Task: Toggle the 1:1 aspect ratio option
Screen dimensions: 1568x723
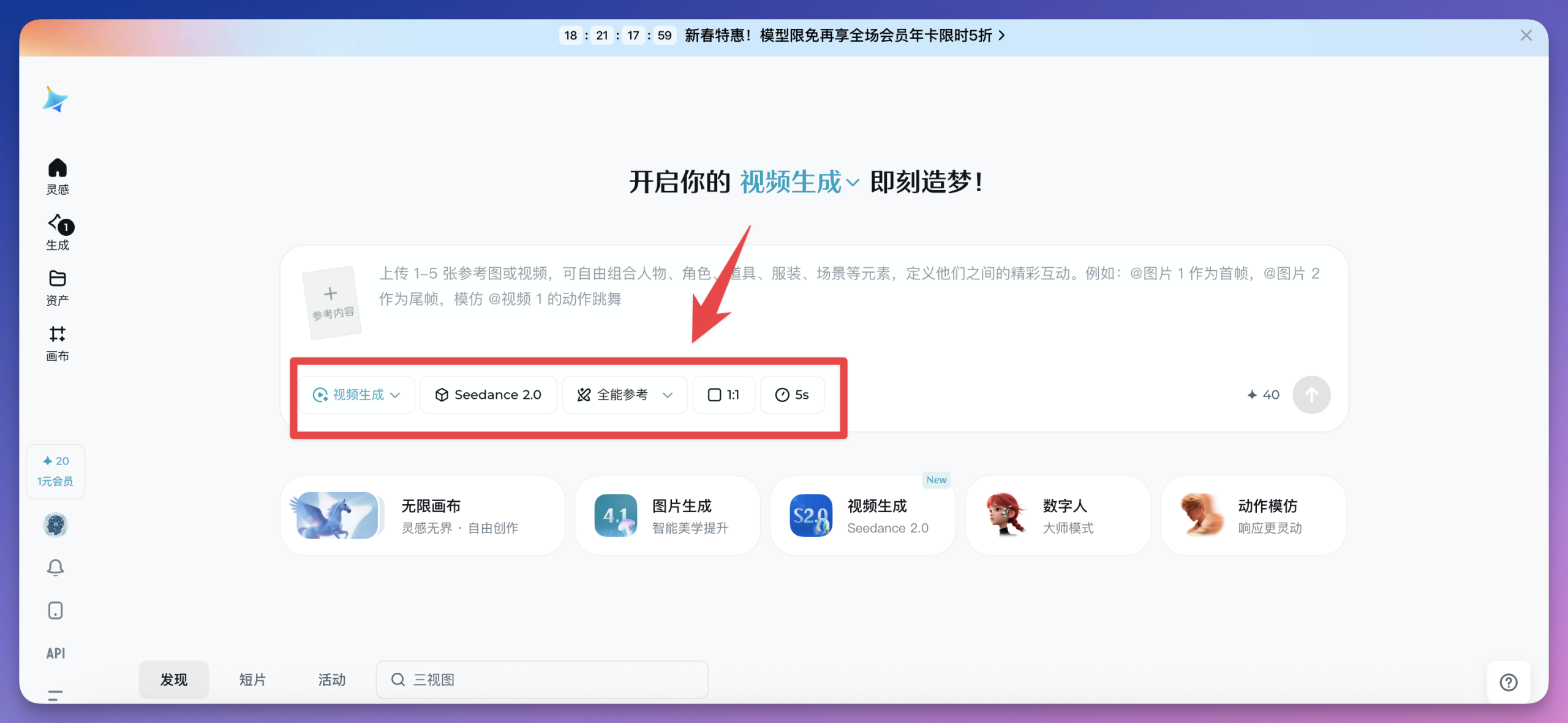Action: point(723,395)
